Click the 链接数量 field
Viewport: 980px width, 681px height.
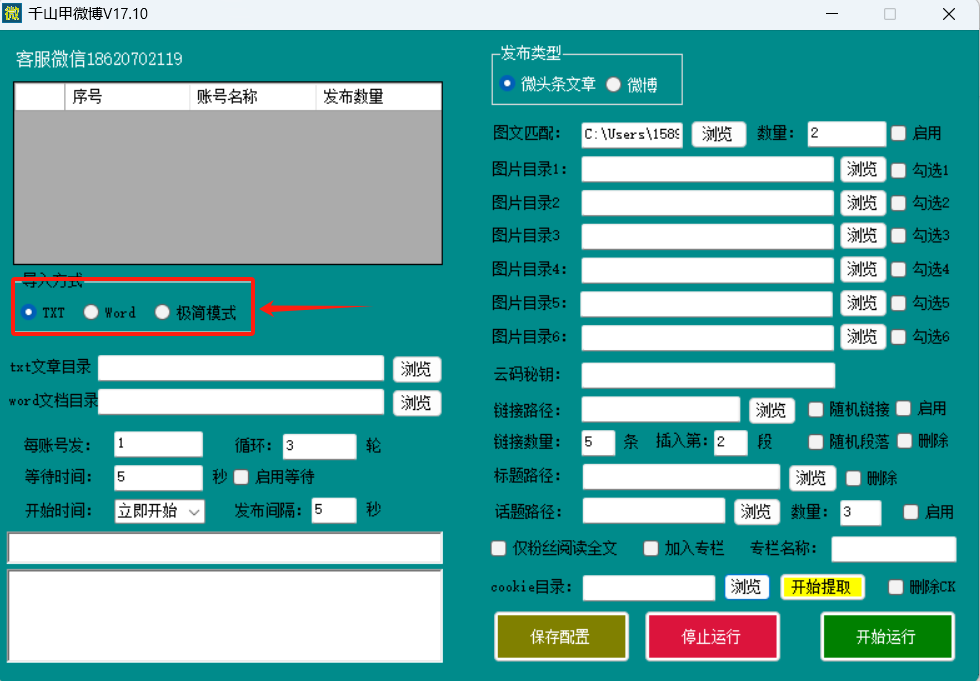click(x=598, y=443)
